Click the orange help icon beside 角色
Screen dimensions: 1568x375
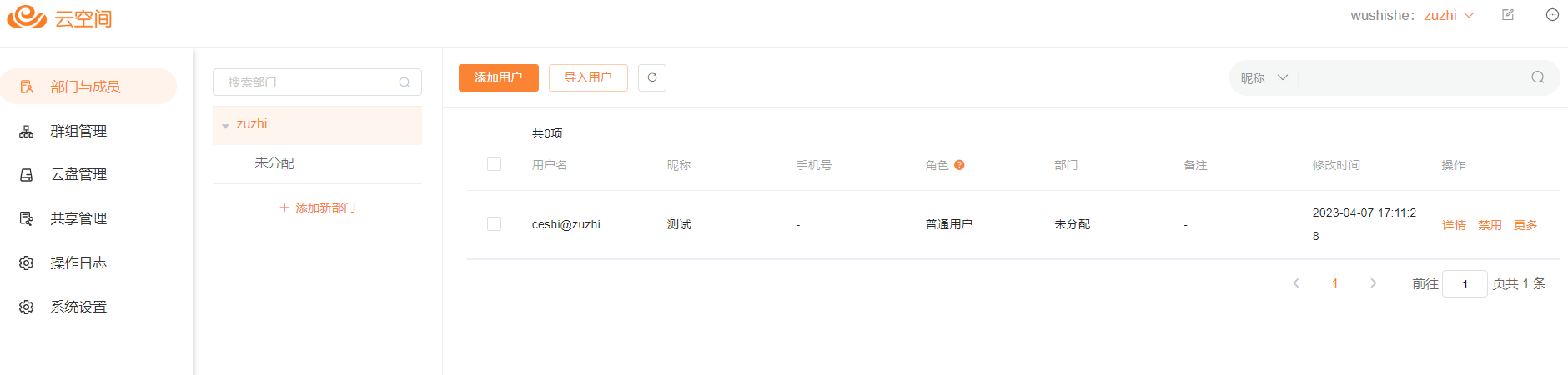(x=959, y=165)
